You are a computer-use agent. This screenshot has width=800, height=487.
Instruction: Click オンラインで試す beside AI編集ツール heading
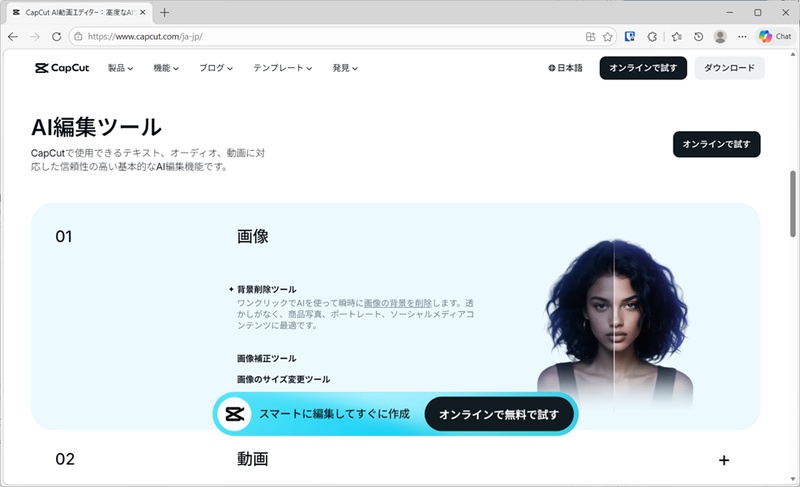coord(716,144)
